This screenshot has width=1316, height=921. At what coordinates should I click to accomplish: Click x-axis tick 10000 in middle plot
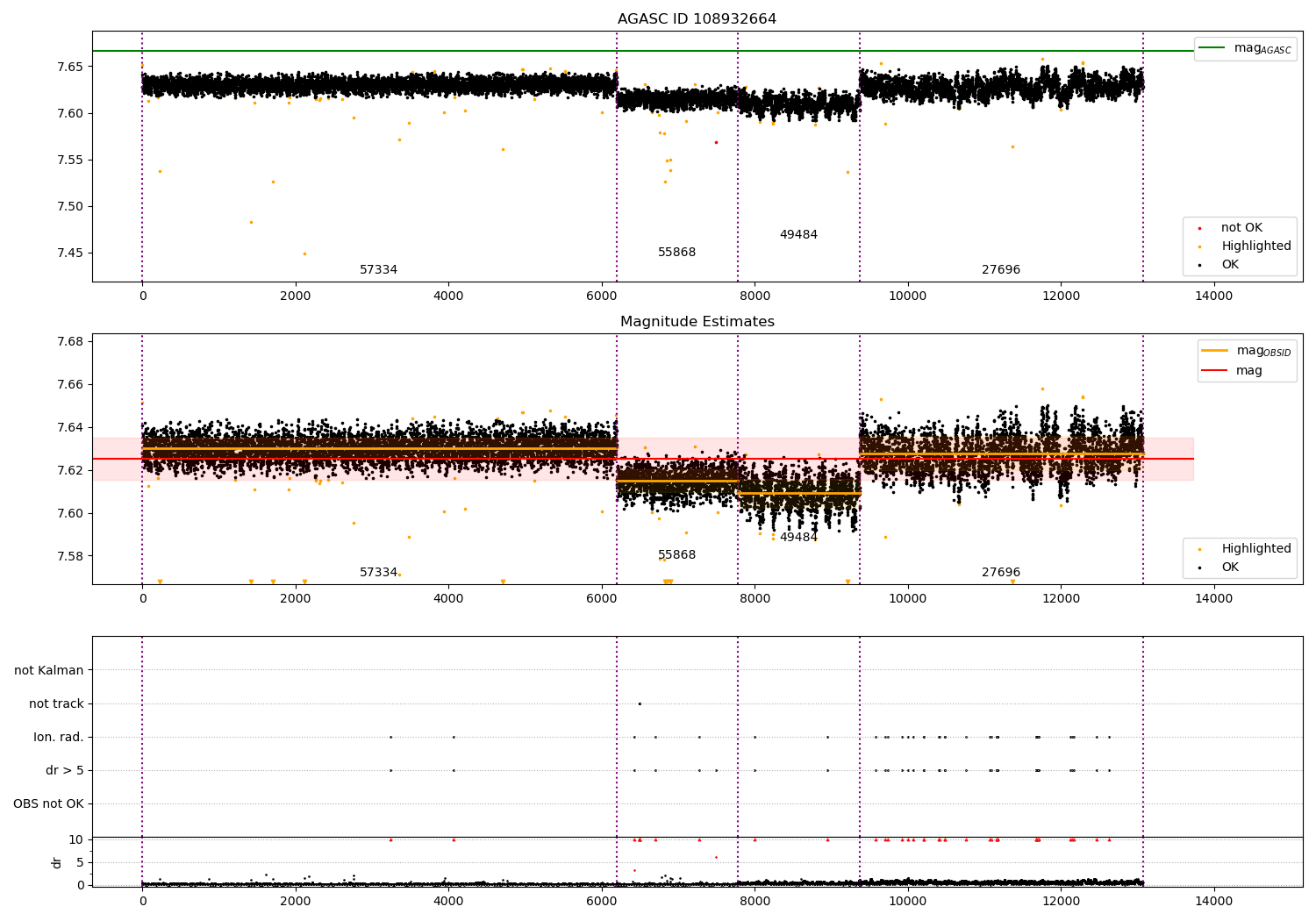coord(908,599)
